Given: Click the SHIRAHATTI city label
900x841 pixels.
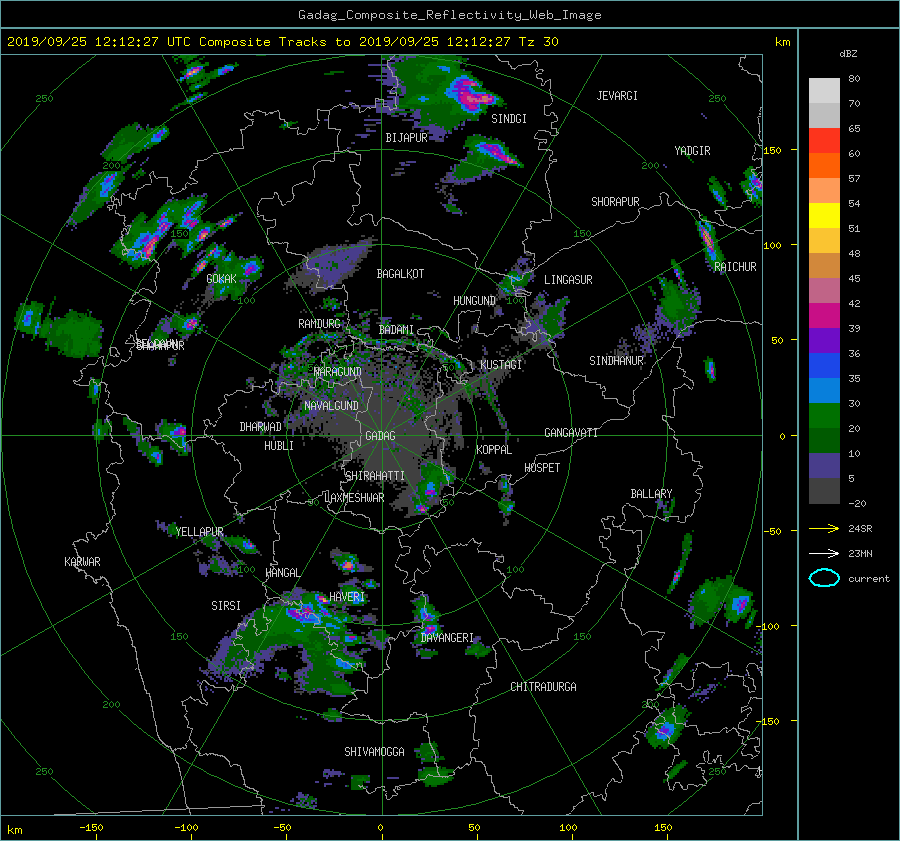Looking at the screenshot, I should (x=375, y=476).
